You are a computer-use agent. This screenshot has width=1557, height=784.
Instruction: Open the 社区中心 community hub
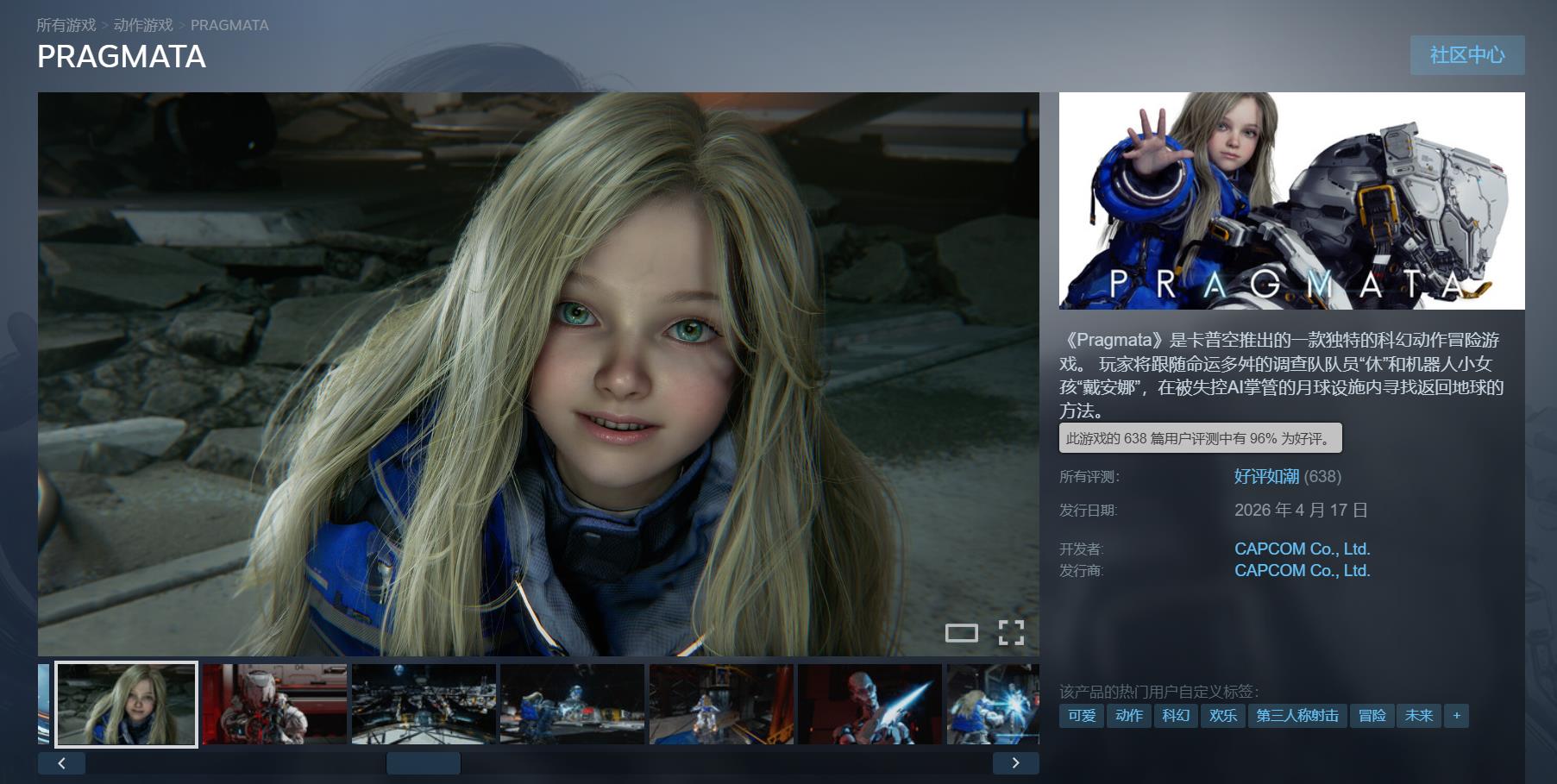[x=1466, y=55]
